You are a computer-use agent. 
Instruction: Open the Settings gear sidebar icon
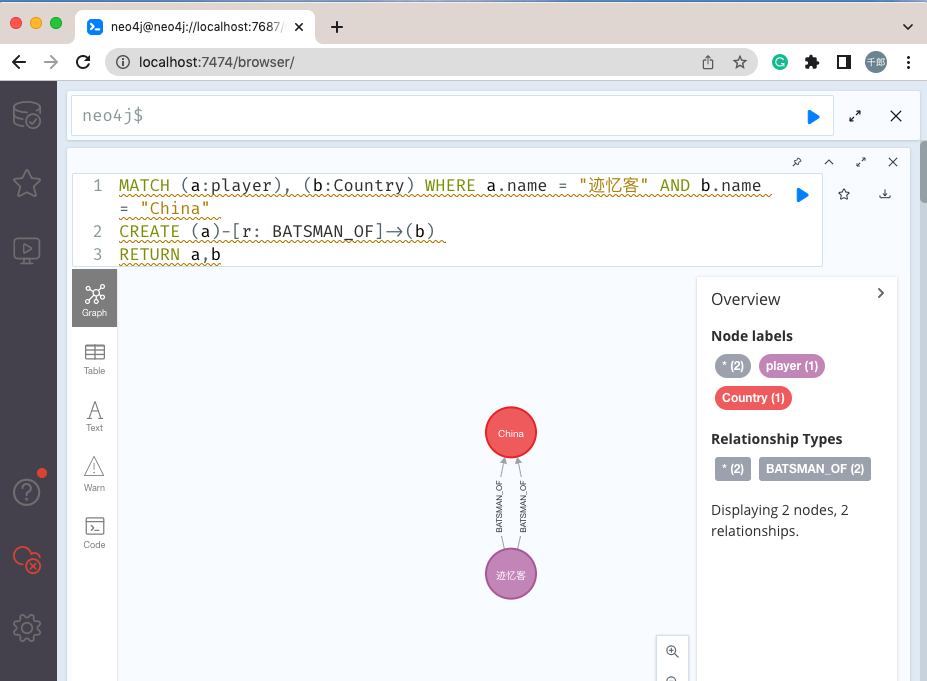click(27, 628)
